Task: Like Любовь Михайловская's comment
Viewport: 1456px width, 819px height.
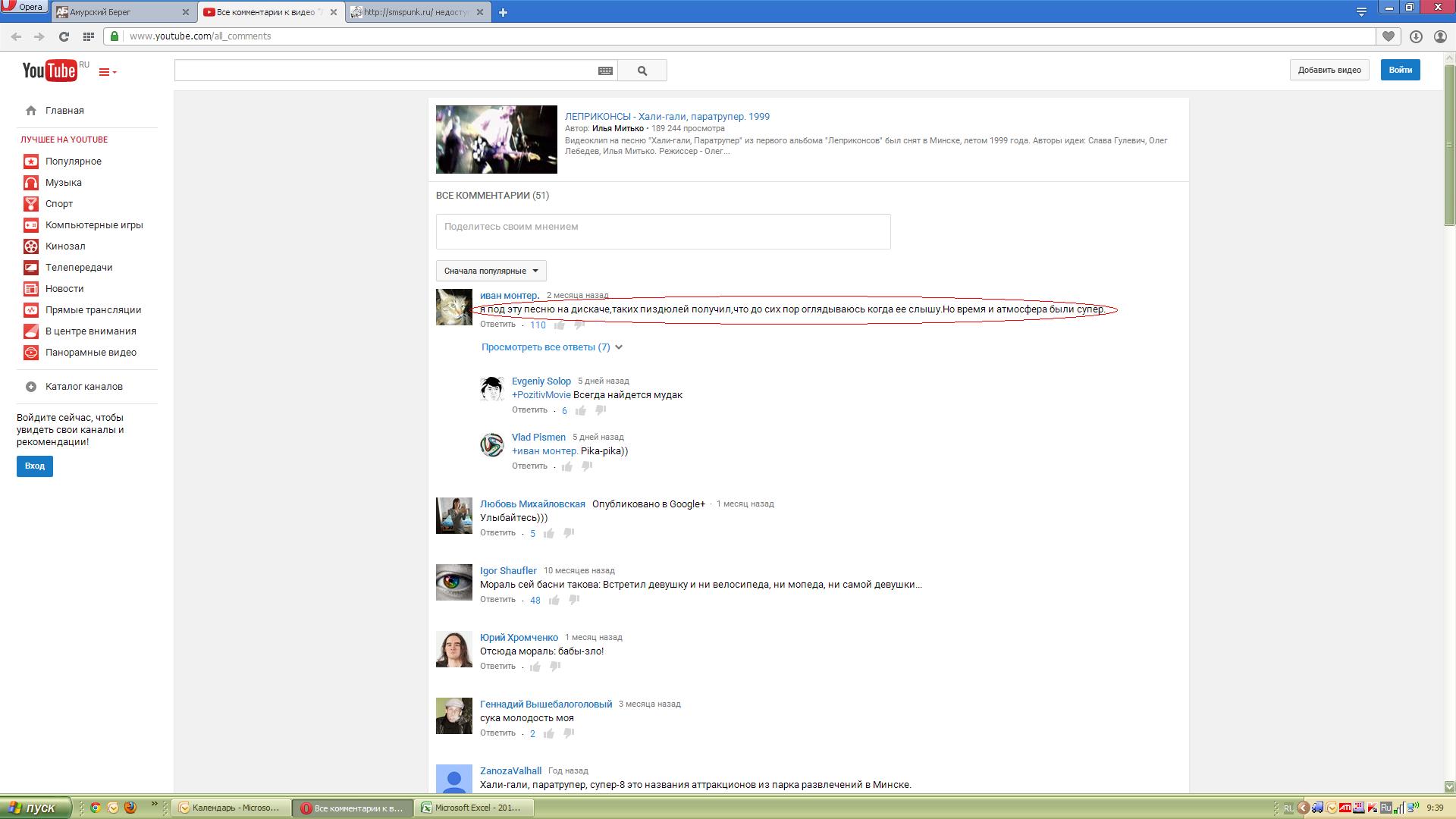Action: click(549, 533)
